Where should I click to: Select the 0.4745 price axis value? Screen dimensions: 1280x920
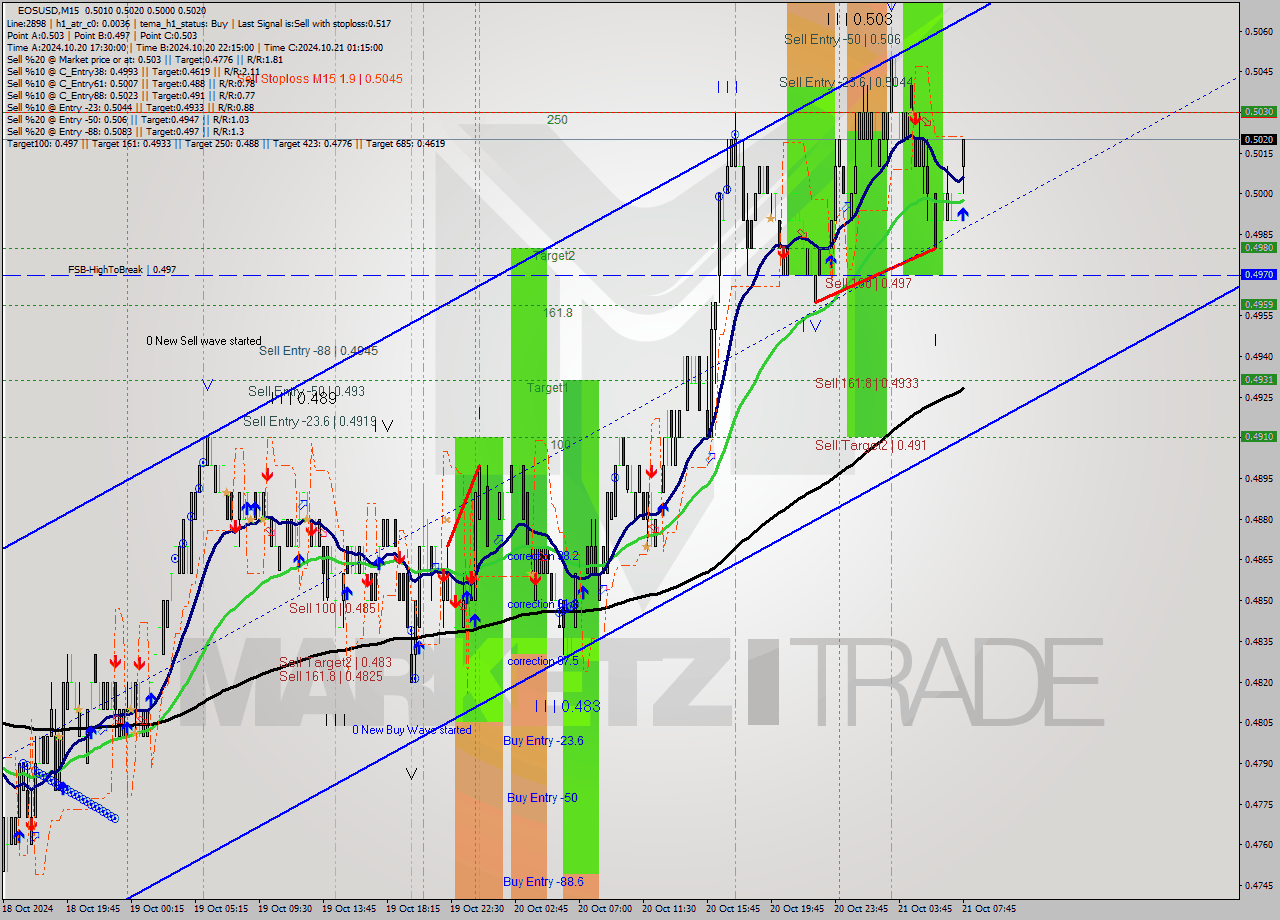1259,885
